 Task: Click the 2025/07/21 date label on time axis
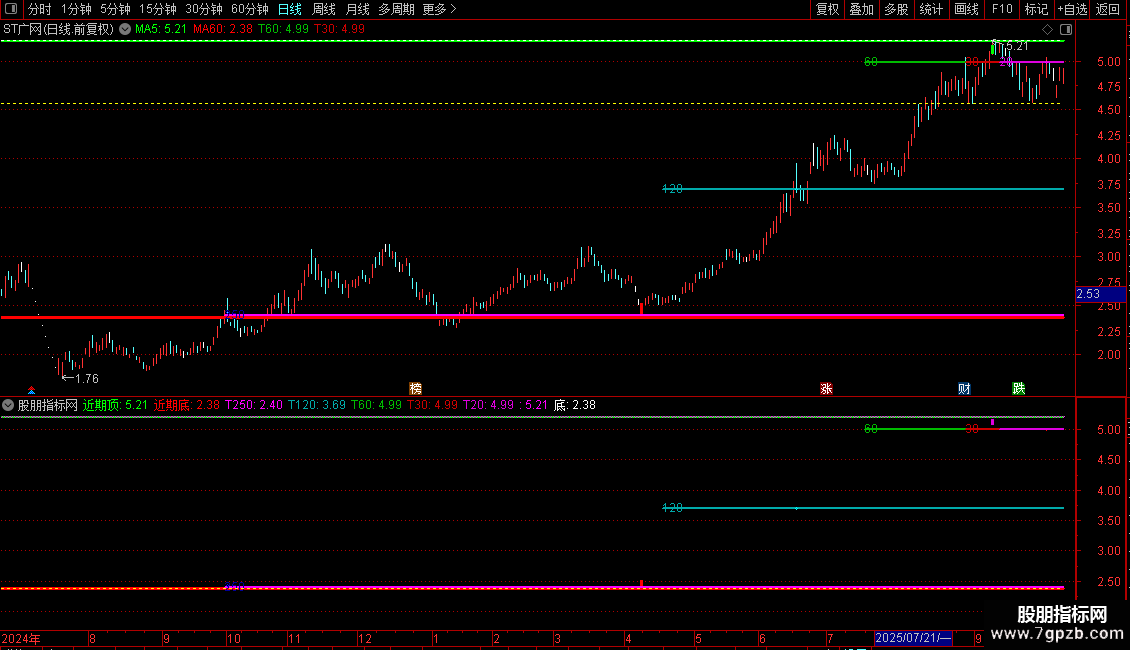point(913,638)
